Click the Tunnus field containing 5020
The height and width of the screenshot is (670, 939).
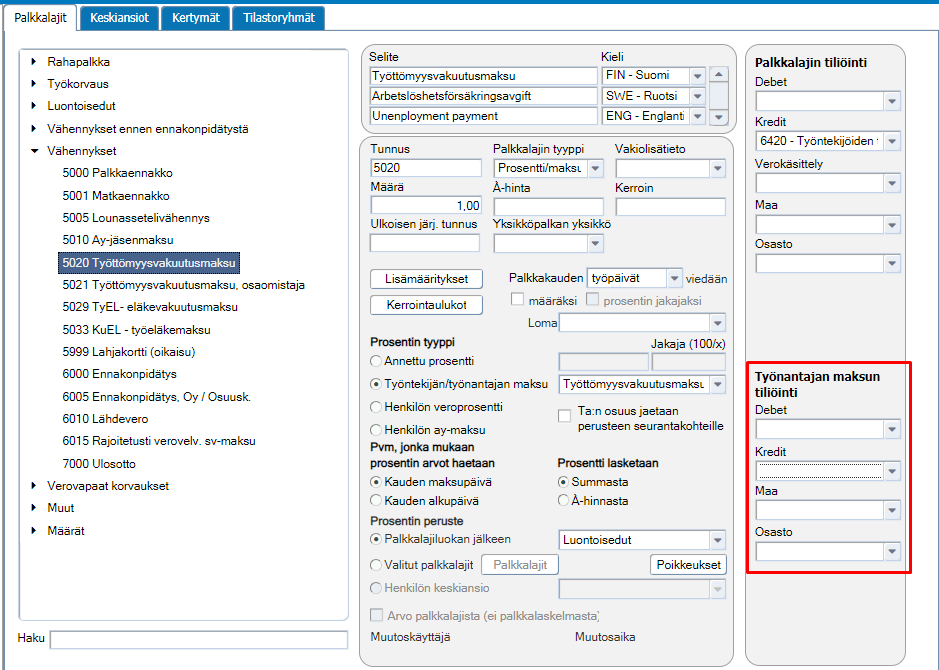pos(426,168)
